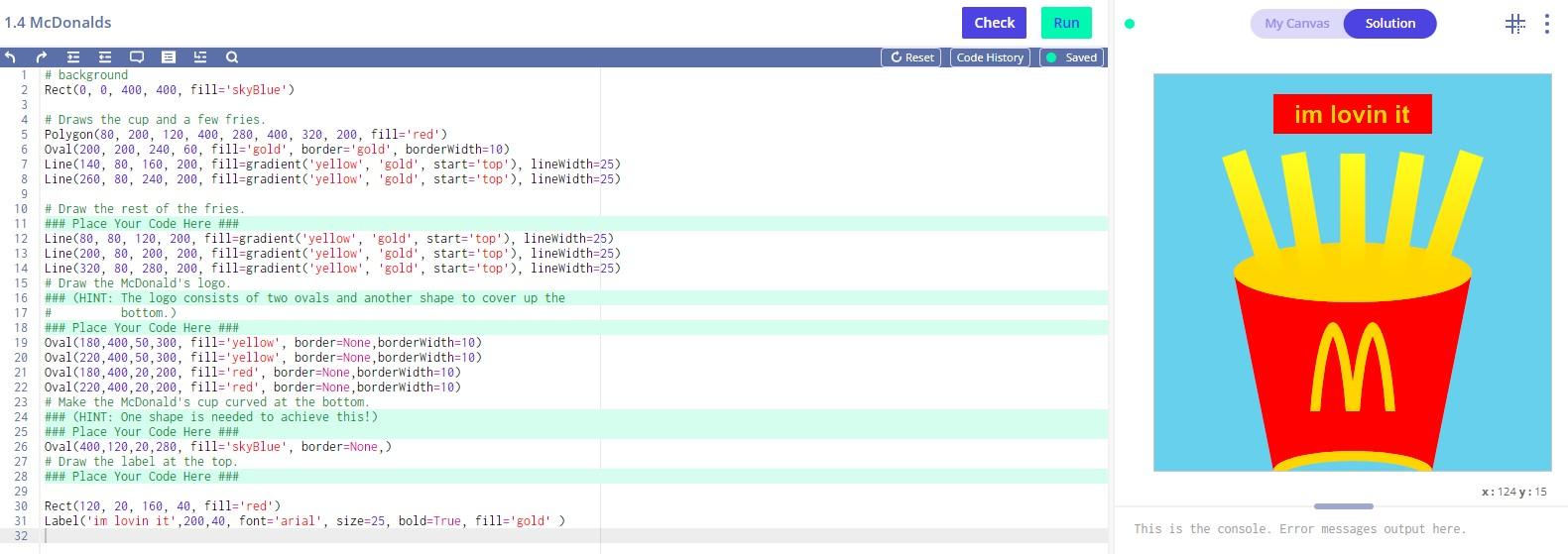Click the Check button

[x=994, y=23]
